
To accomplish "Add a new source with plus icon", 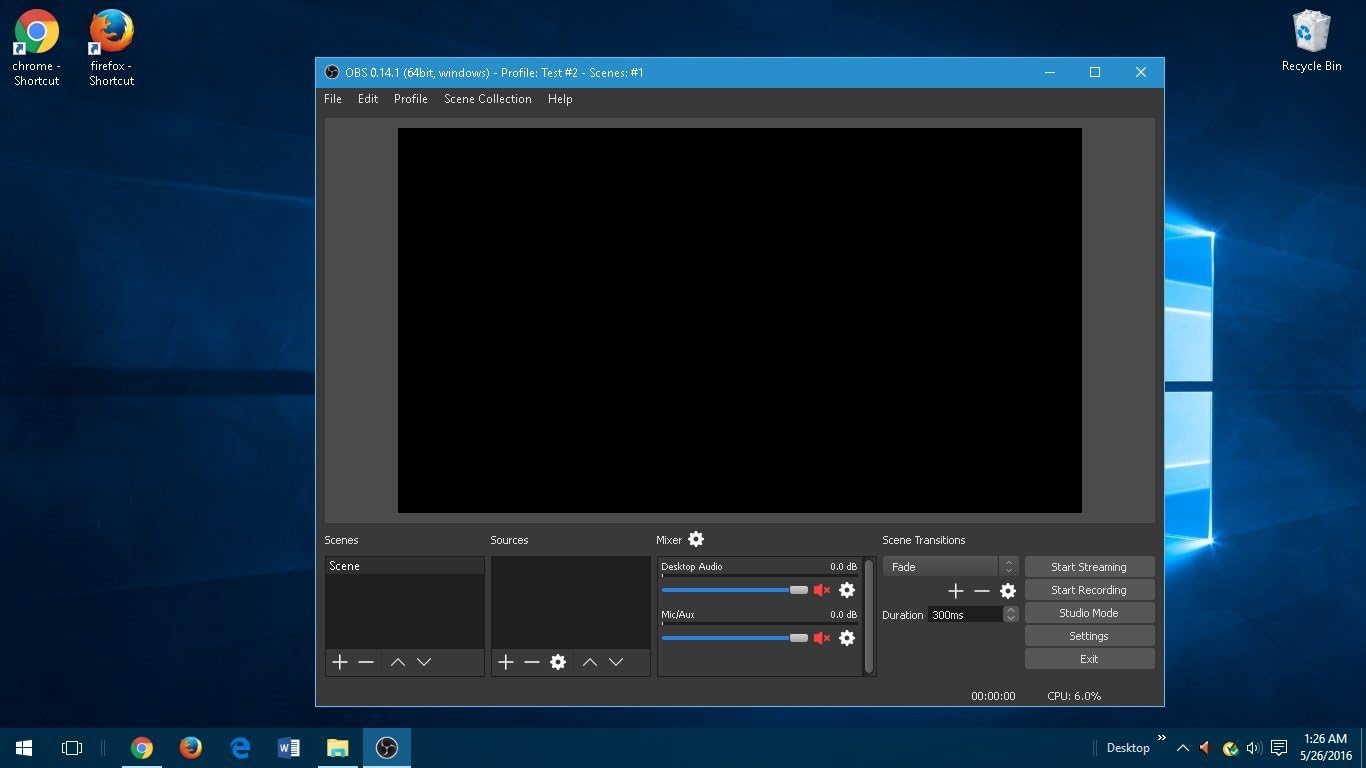I will click(x=506, y=662).
